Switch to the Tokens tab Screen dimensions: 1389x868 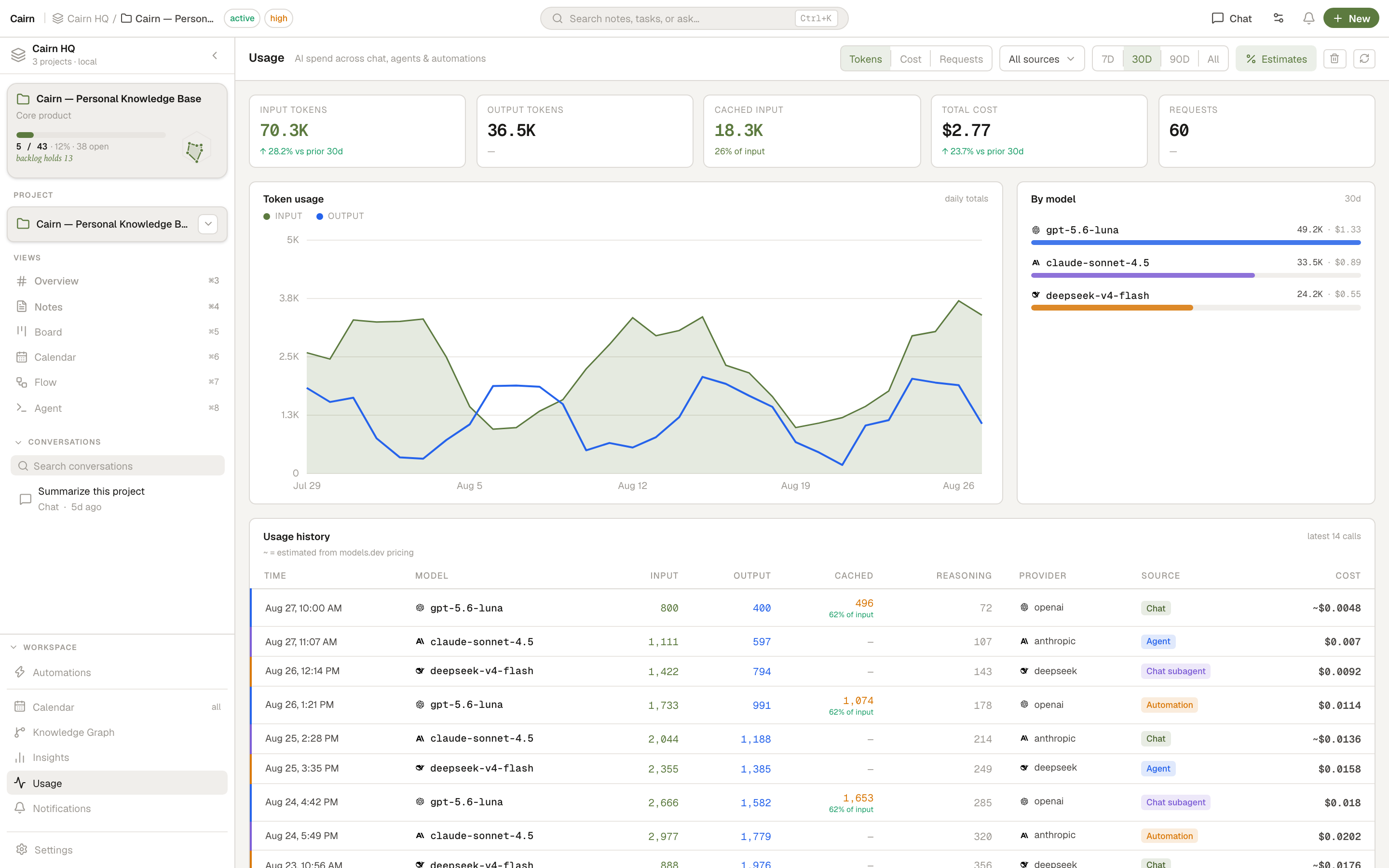click(x=866, y=58)
